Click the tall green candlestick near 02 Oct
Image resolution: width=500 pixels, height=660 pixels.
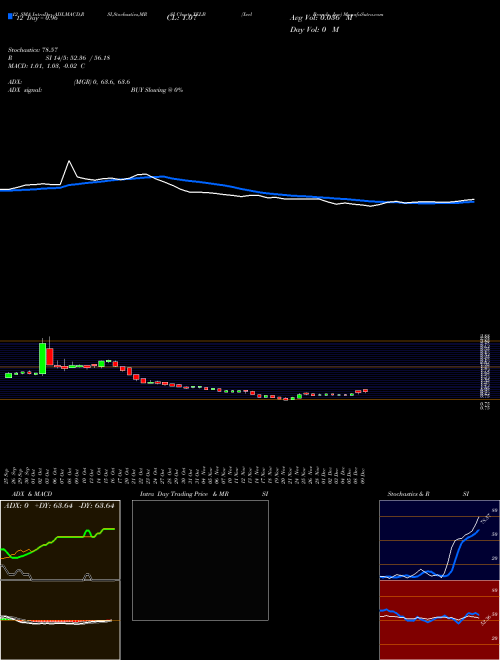point(43,358)
